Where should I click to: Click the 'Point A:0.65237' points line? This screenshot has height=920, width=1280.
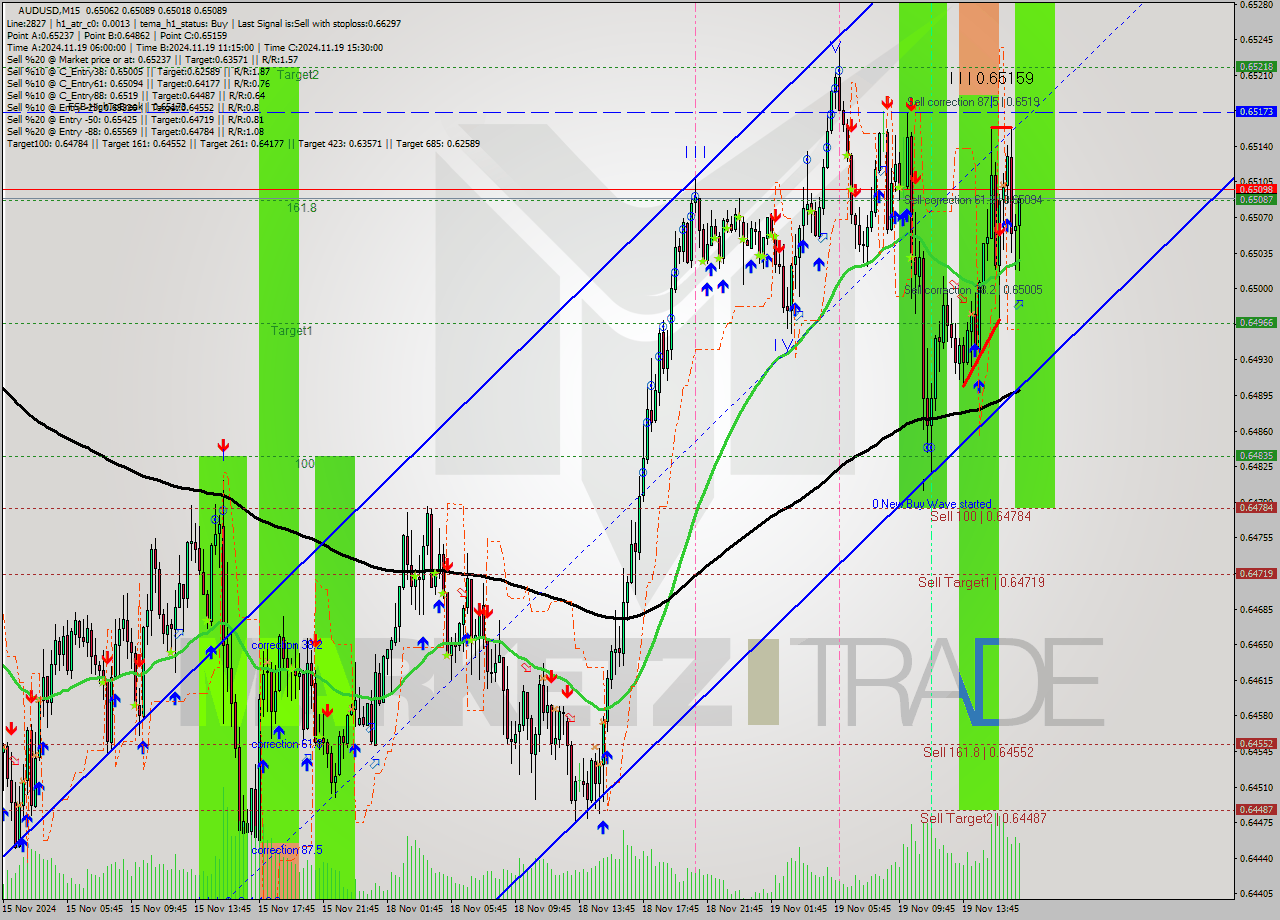117,35
